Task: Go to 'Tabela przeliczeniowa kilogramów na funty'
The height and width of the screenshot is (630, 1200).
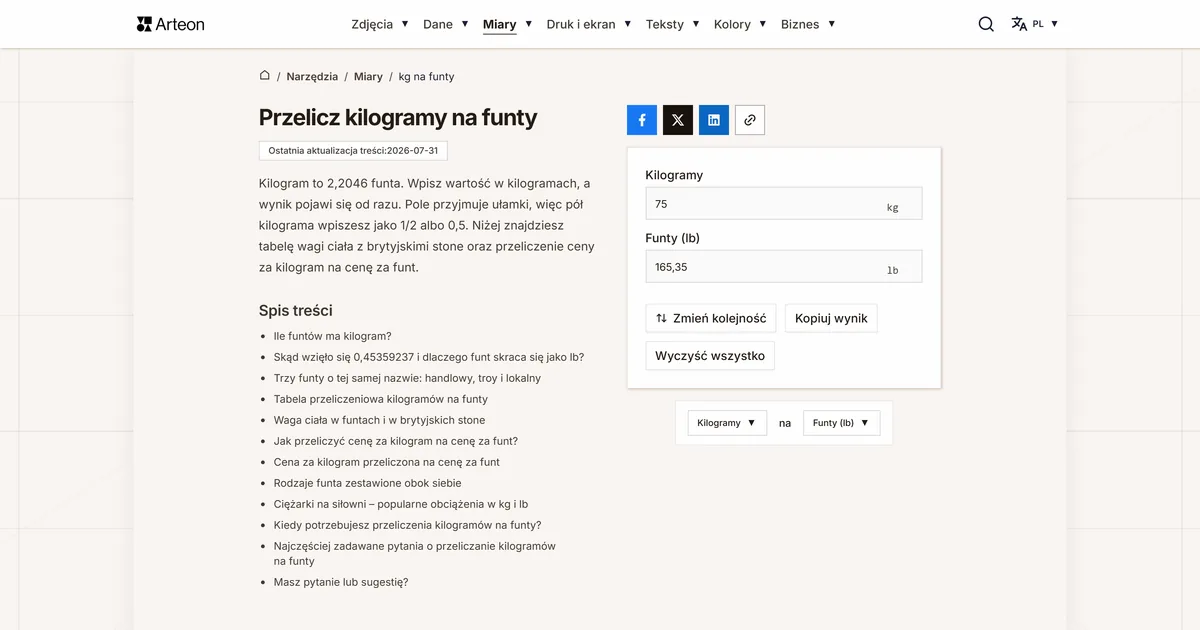Action: pyautogui.click(x=381, y=399)
